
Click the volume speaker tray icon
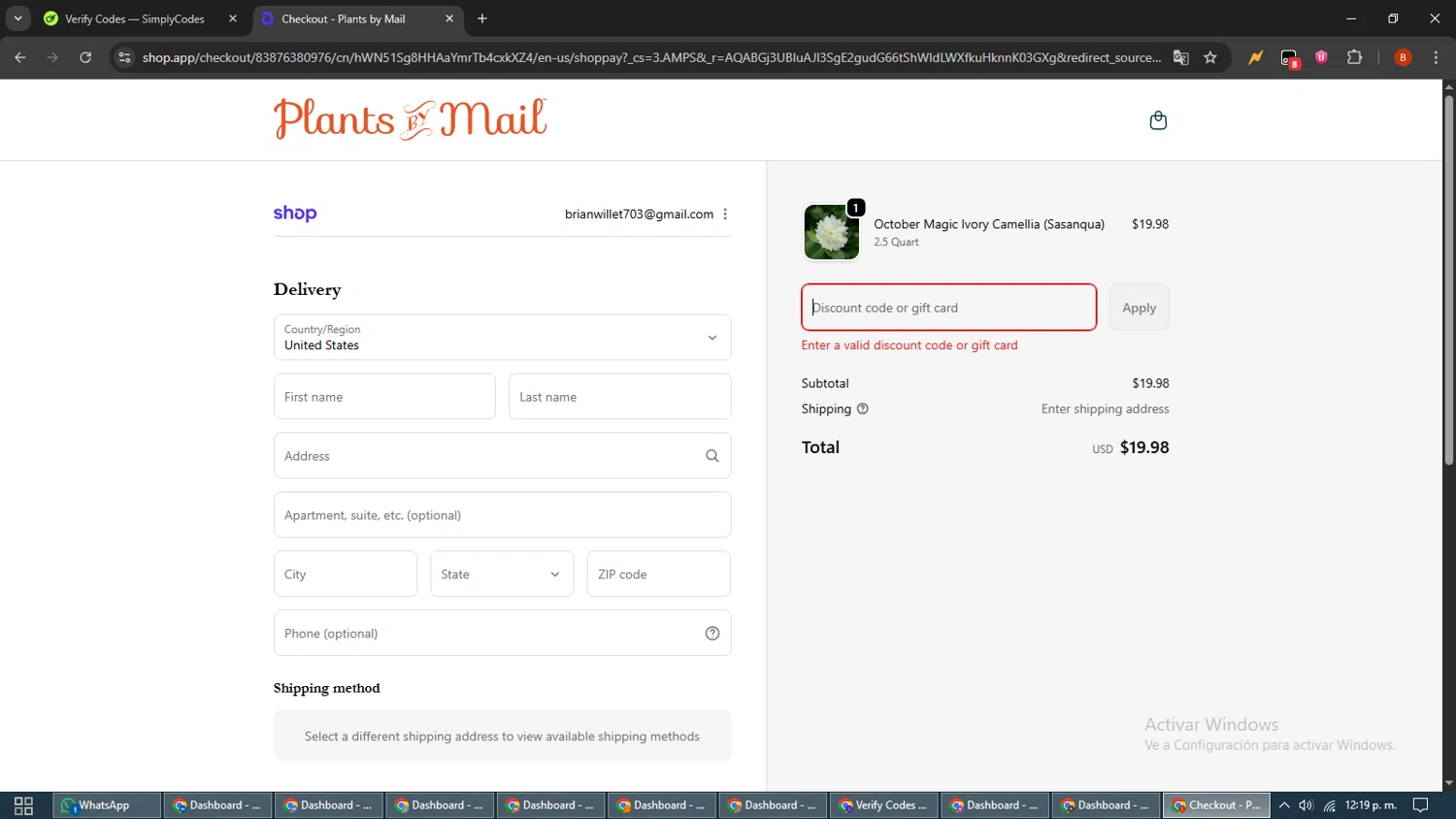coord(1307,805)
